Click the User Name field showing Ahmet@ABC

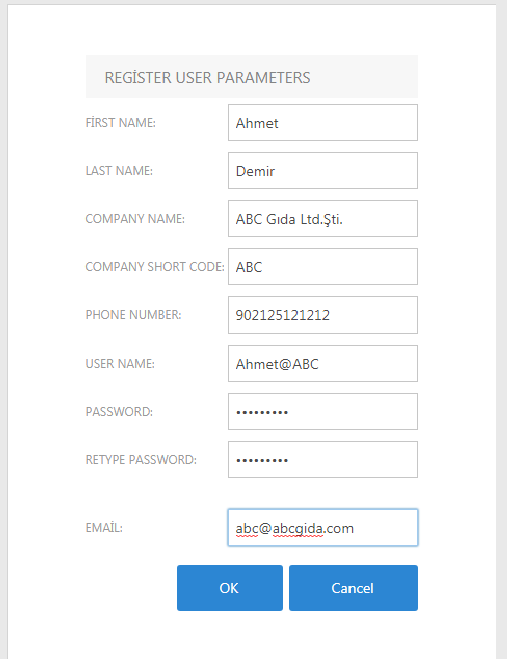click(x=323, y=364)
